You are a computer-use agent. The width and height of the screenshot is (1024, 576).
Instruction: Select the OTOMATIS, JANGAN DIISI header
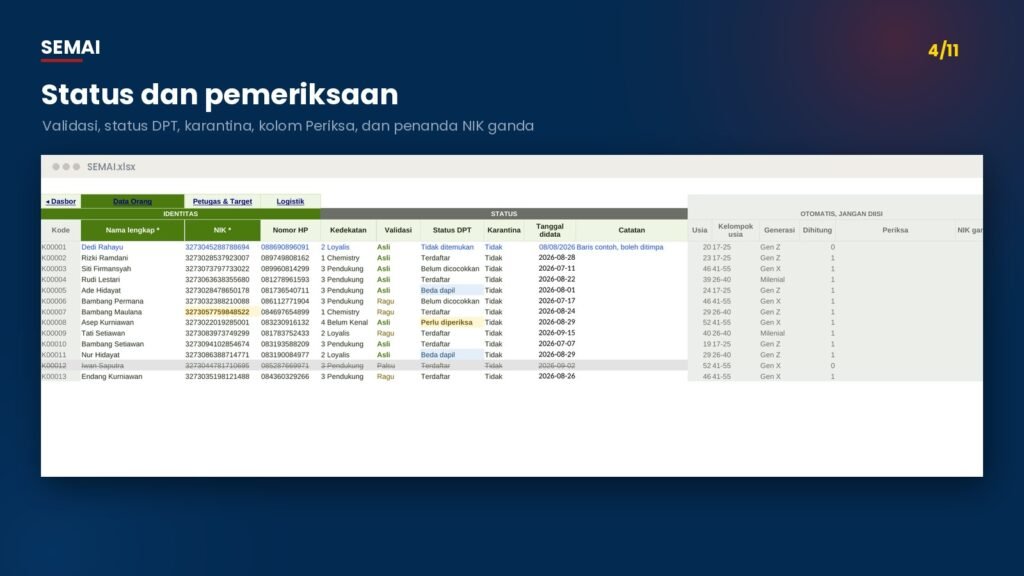(x=841, y=214)
